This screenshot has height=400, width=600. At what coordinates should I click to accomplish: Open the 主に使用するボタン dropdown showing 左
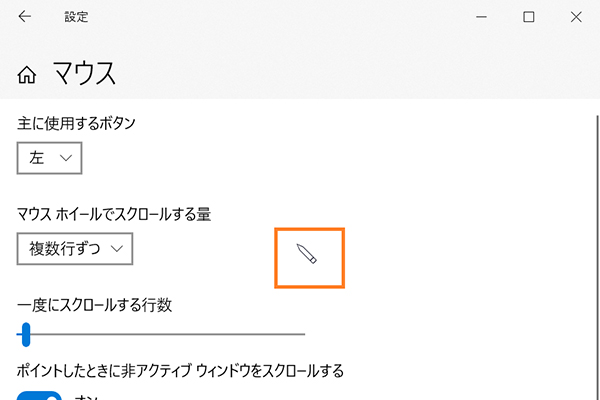pos(49,158)
